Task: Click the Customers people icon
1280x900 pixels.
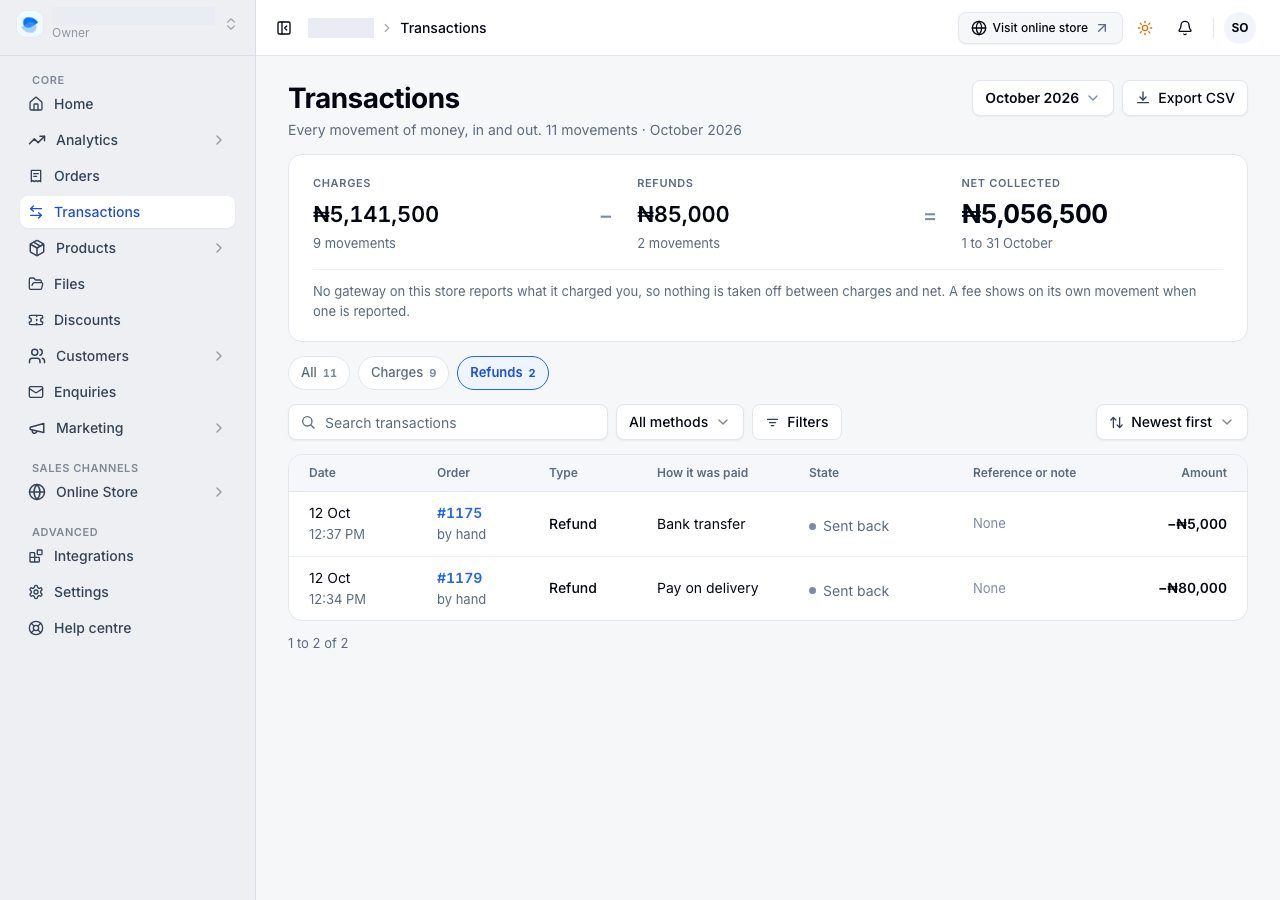Action: pos(37,356)
